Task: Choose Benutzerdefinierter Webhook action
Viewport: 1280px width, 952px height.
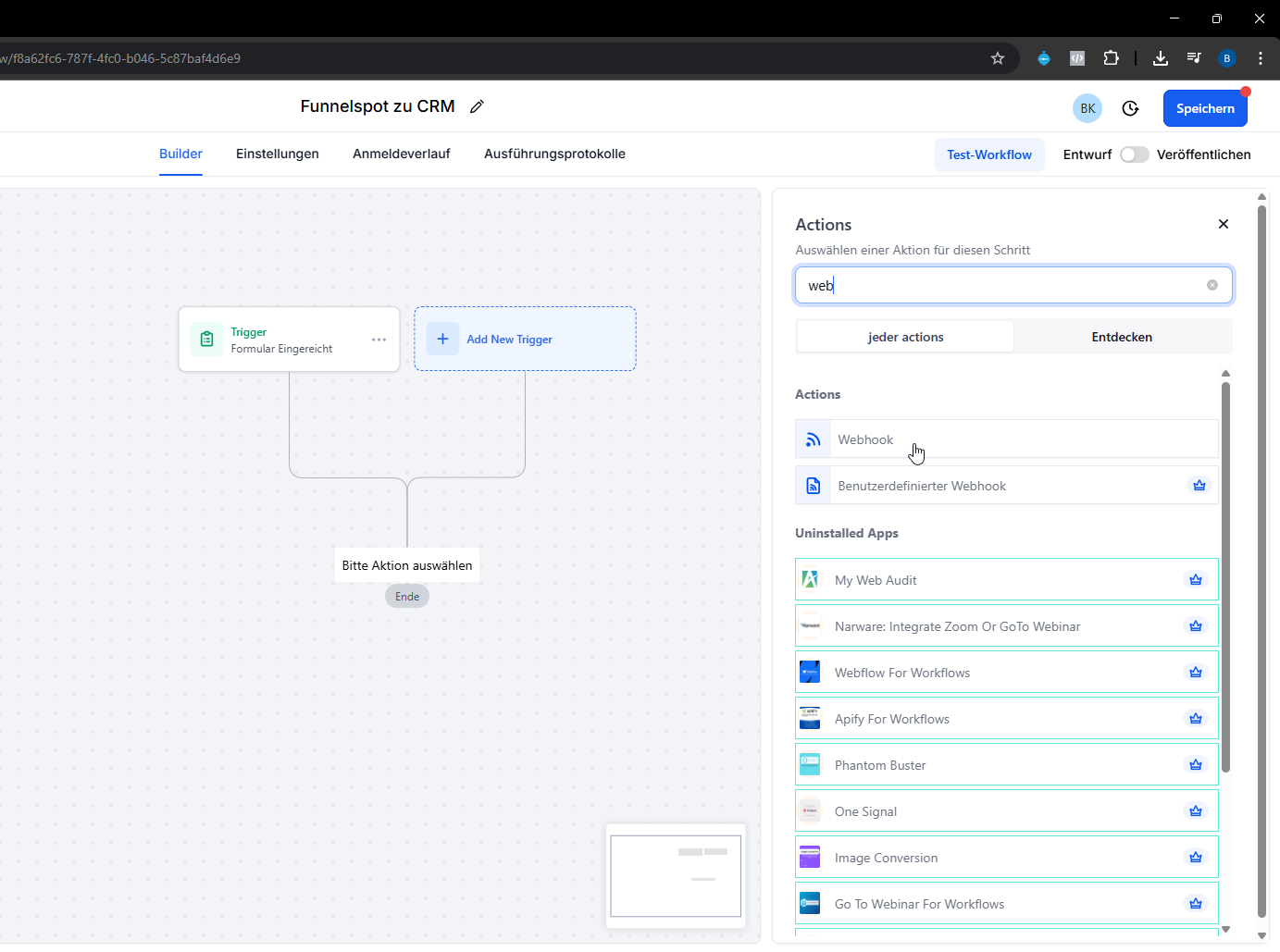Action: pyautogui.click(x=1007, y=486)
